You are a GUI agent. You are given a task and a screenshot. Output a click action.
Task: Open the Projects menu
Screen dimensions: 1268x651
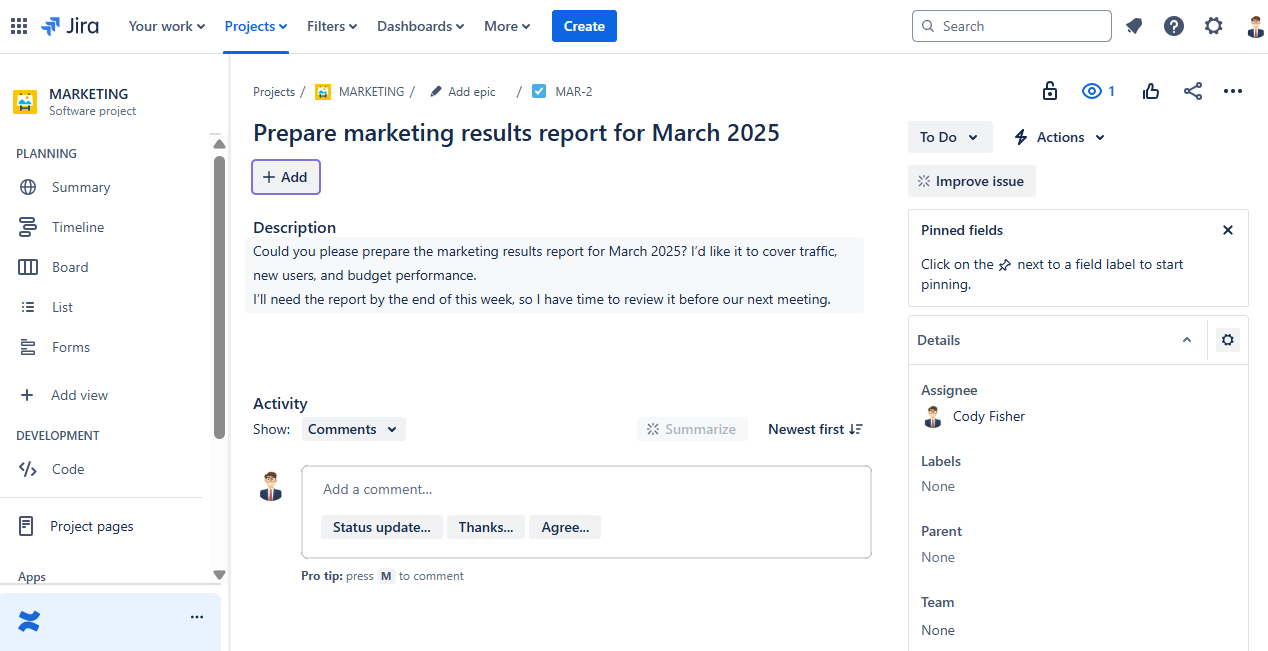(x=255, y=26)
